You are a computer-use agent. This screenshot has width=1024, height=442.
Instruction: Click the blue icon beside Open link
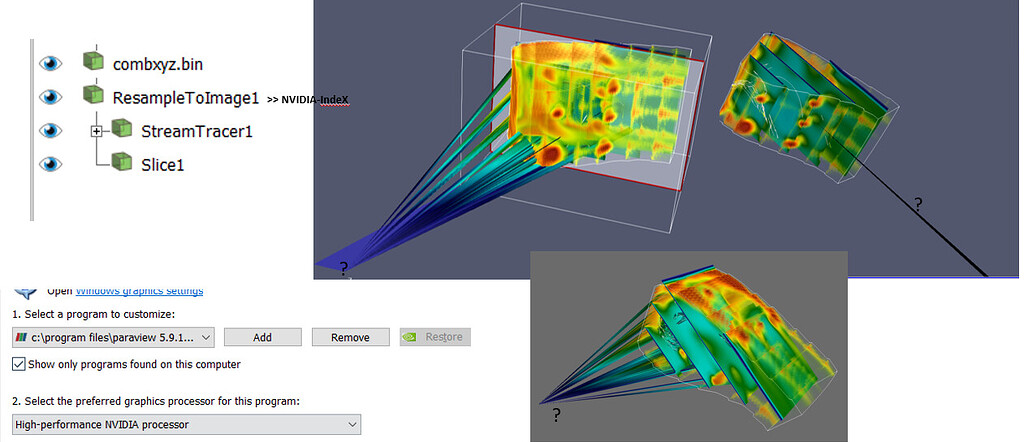25,292
